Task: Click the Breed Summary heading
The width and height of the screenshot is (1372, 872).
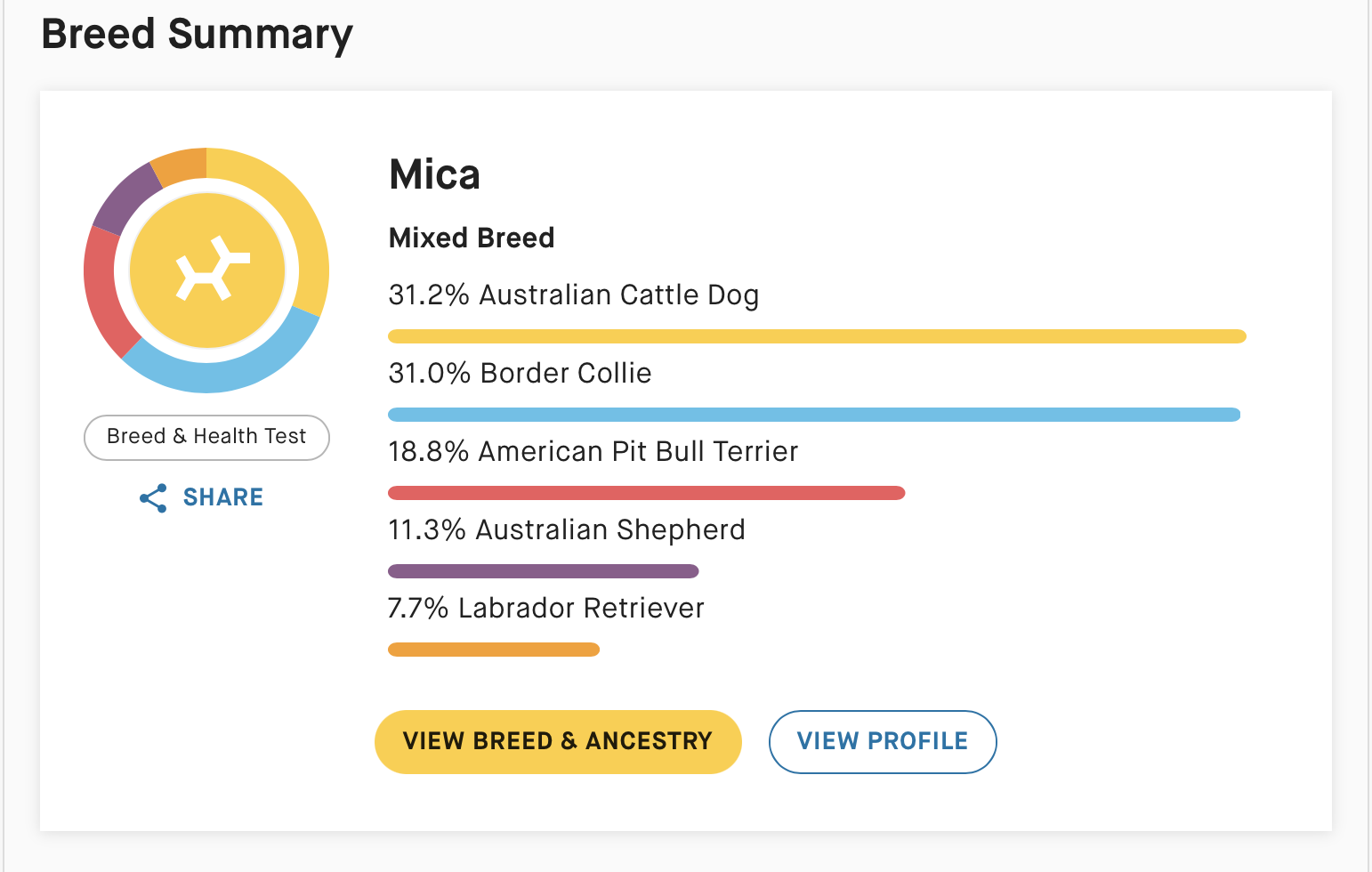Action: 197,34
